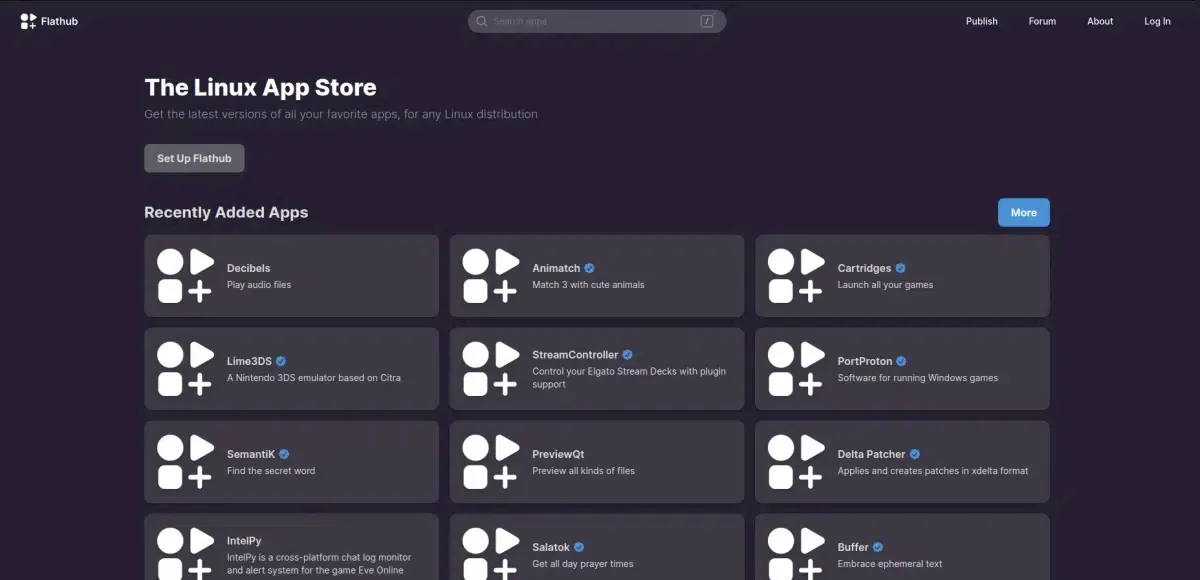Click verified badge next to Delta Patcher

pos(915,454)
